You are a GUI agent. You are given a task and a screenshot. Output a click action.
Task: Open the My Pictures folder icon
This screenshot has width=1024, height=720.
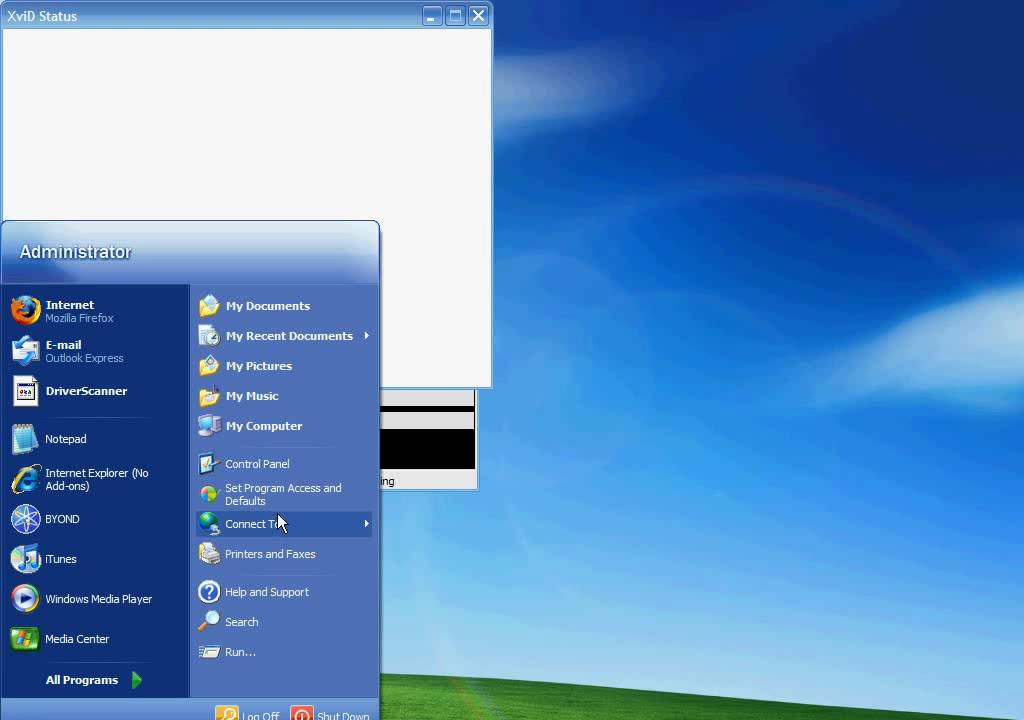coord(209,366)
